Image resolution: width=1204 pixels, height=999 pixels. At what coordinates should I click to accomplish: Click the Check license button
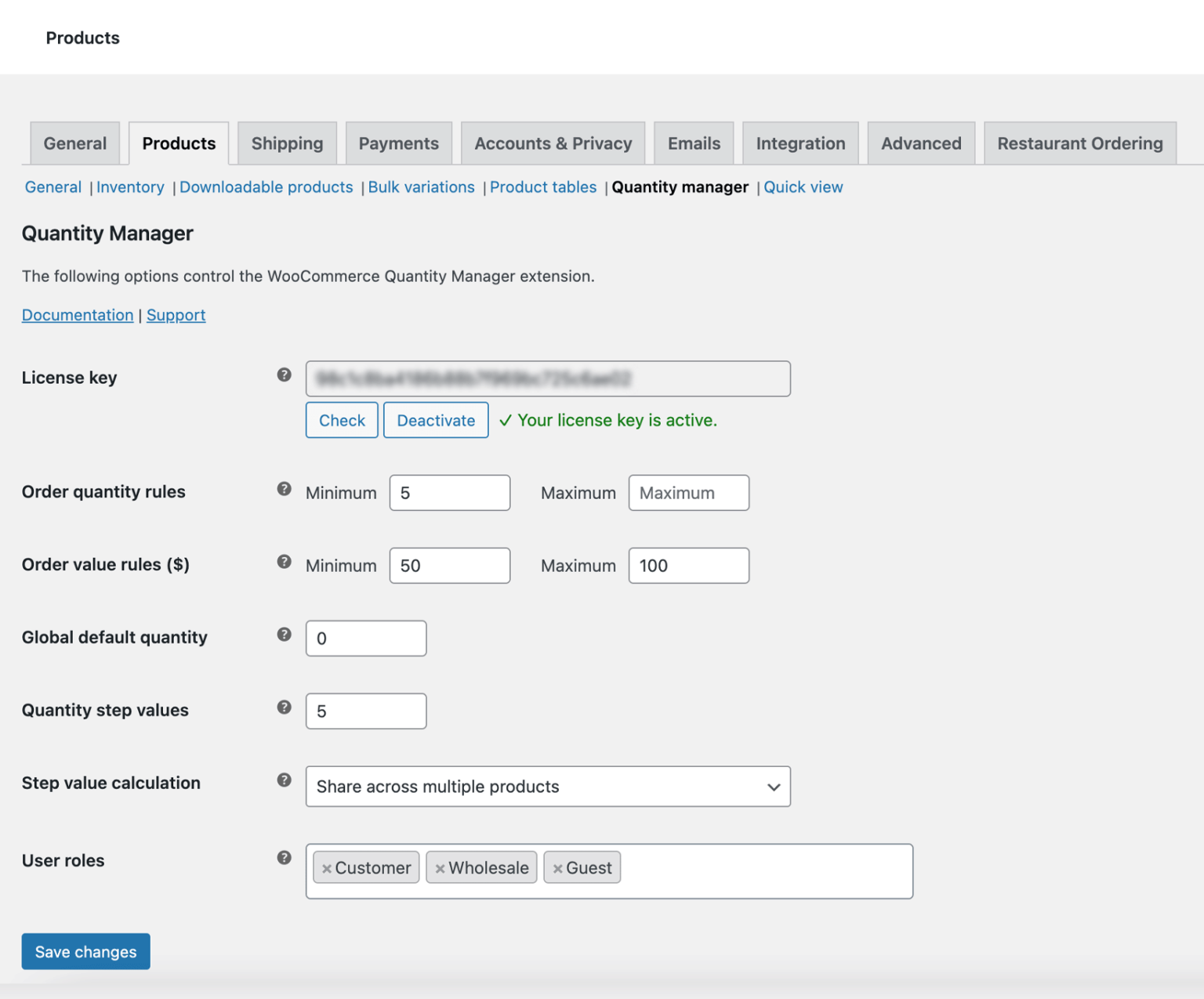(x=341, y=420)
